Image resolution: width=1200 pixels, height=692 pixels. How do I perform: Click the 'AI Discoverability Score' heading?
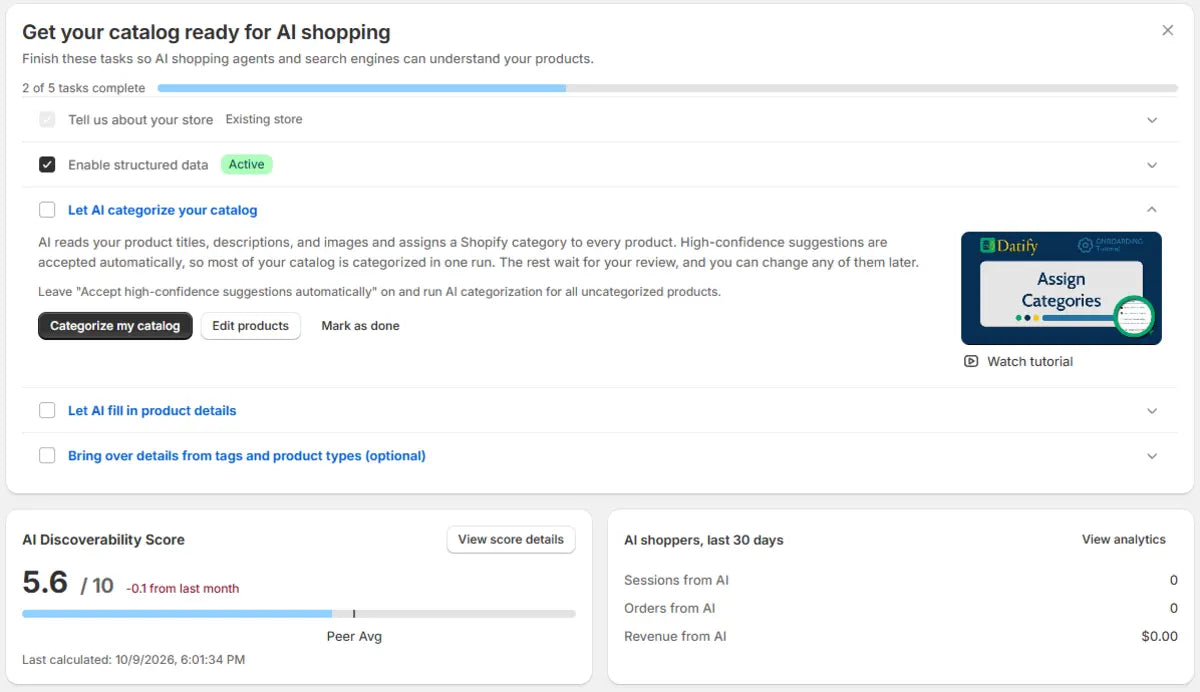[x=104, y=539]
